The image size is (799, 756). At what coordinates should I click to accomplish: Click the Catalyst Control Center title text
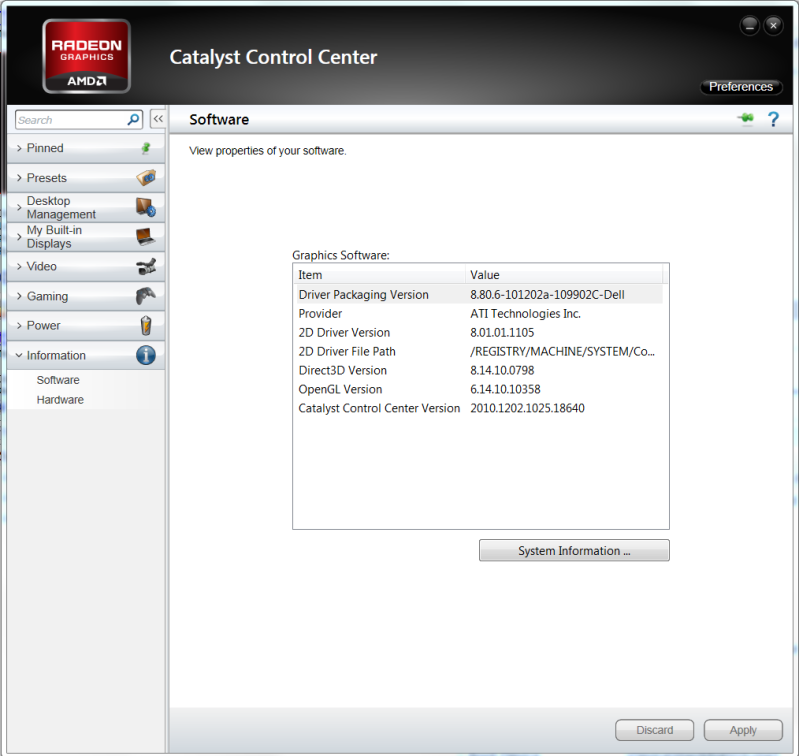coord(273,57)
